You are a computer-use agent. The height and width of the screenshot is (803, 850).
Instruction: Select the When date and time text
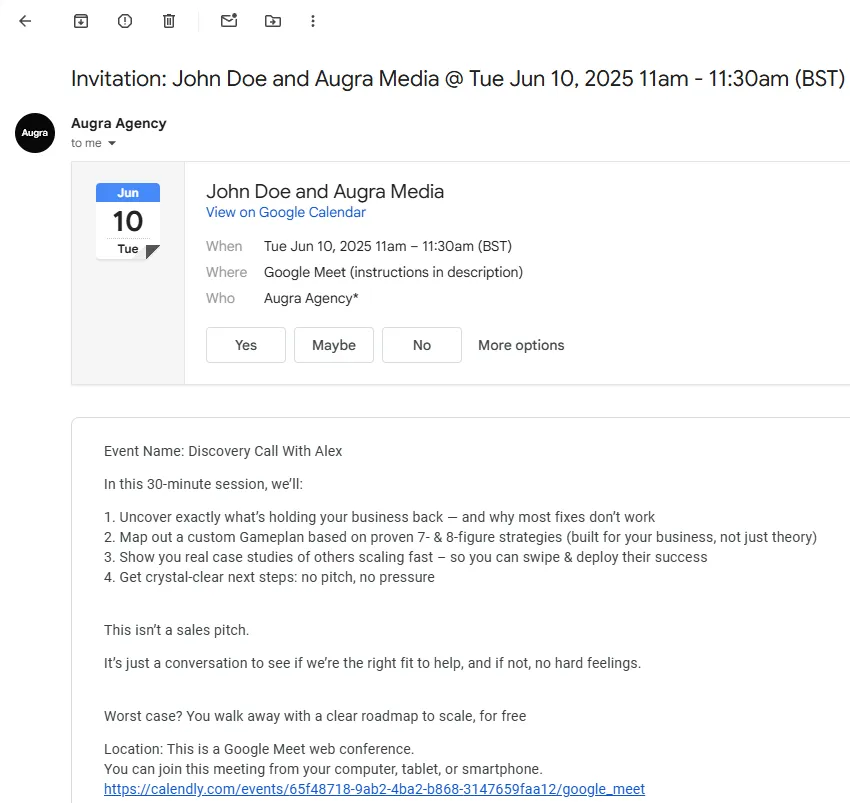coord(388,246)
